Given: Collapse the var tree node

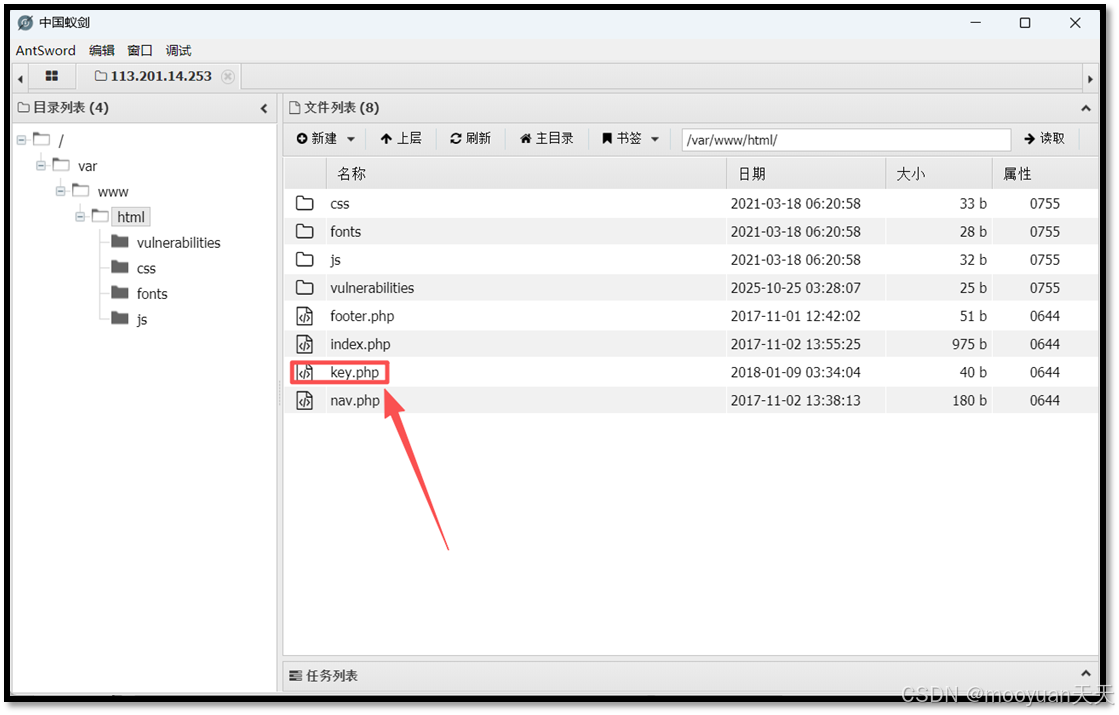Looking at the screenshot, I should tap(41, 166).
